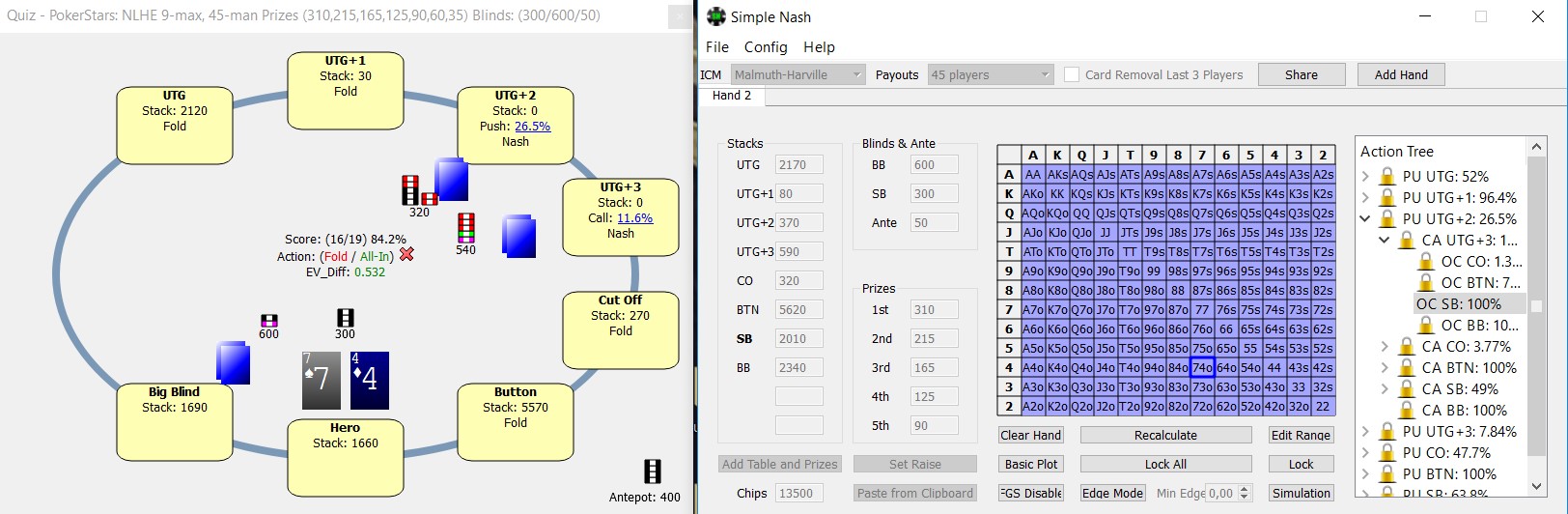Click the Min Edge spinner arrows
This screenshot has height=514, width=1568.
pyautogui.click(x=1244, y=493)
